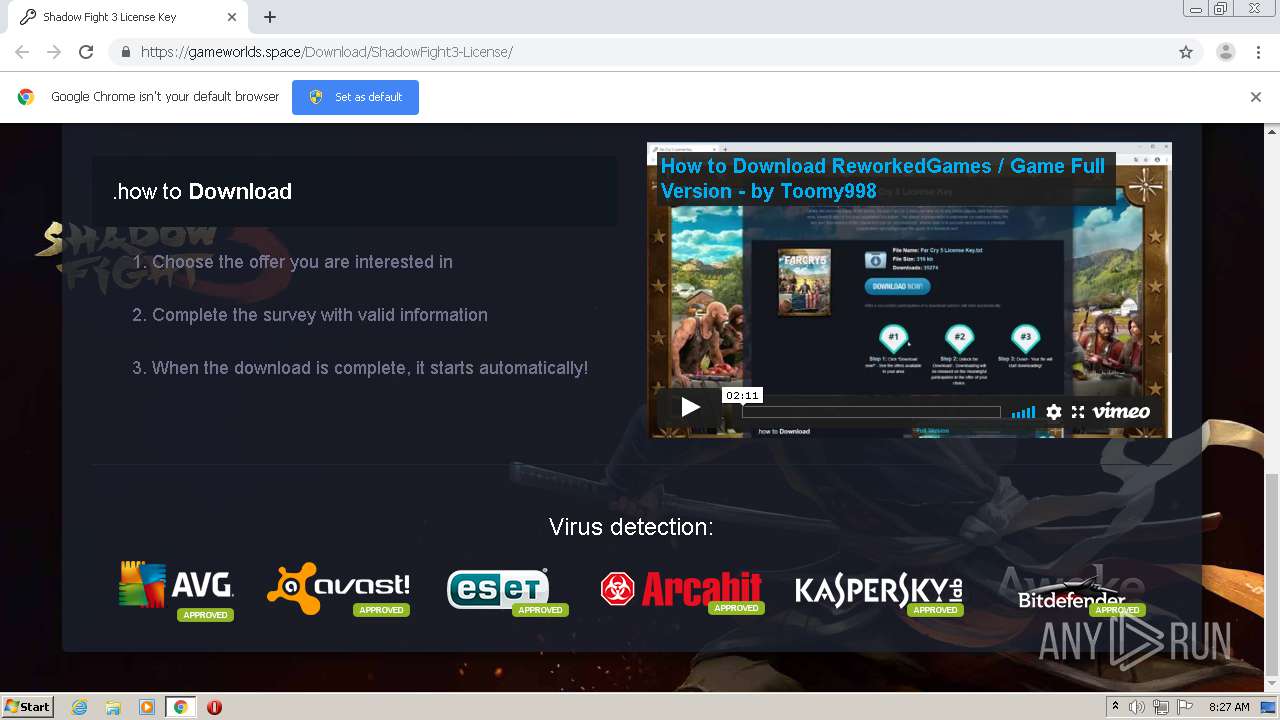The width and height of the screenshot is (1280, 720).
Task: Click 'Choose the offer you are interested in'
Action: coord(302,262)
